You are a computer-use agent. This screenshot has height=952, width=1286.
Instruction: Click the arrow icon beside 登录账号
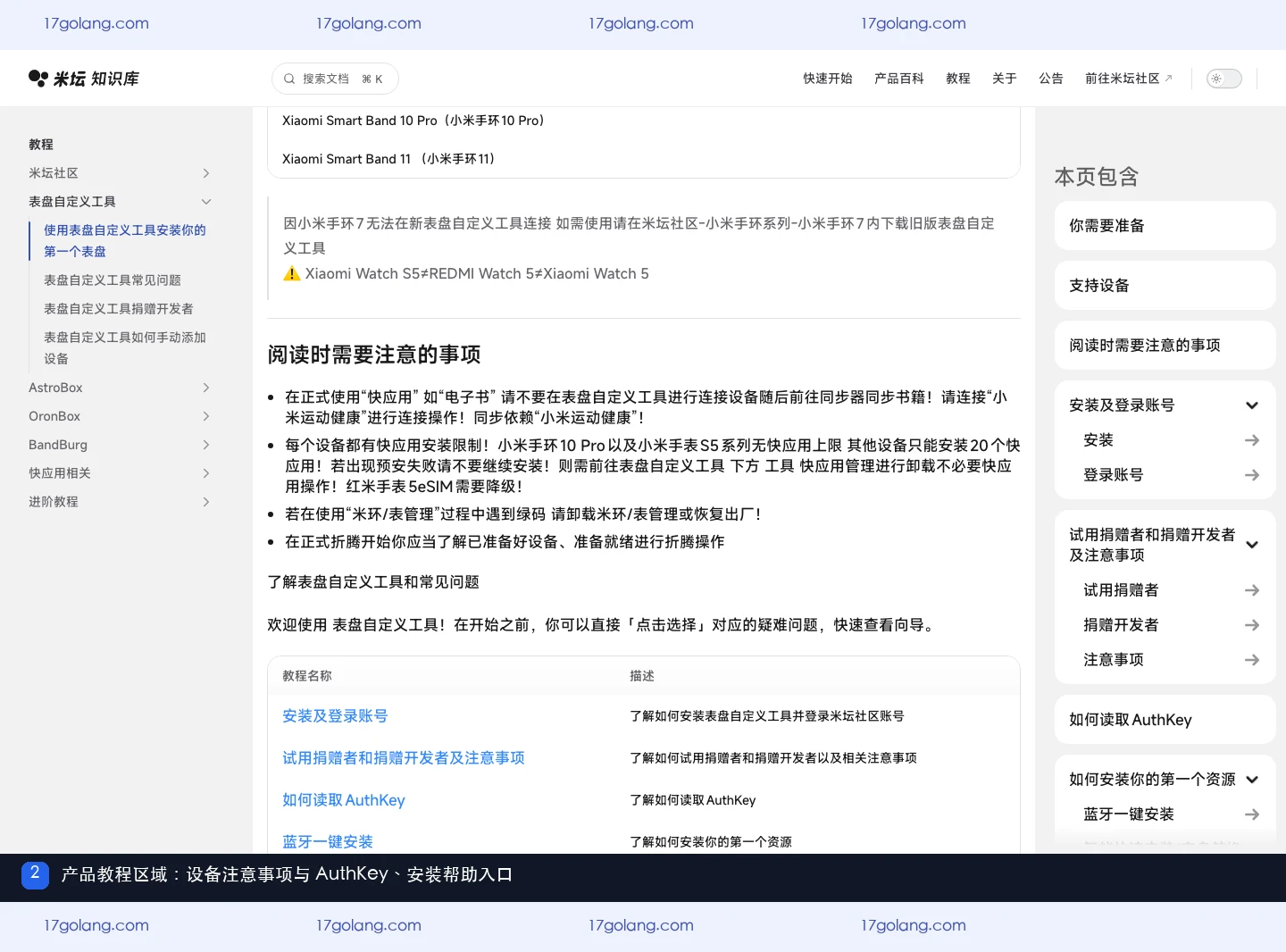click(x=1252, y=475)
